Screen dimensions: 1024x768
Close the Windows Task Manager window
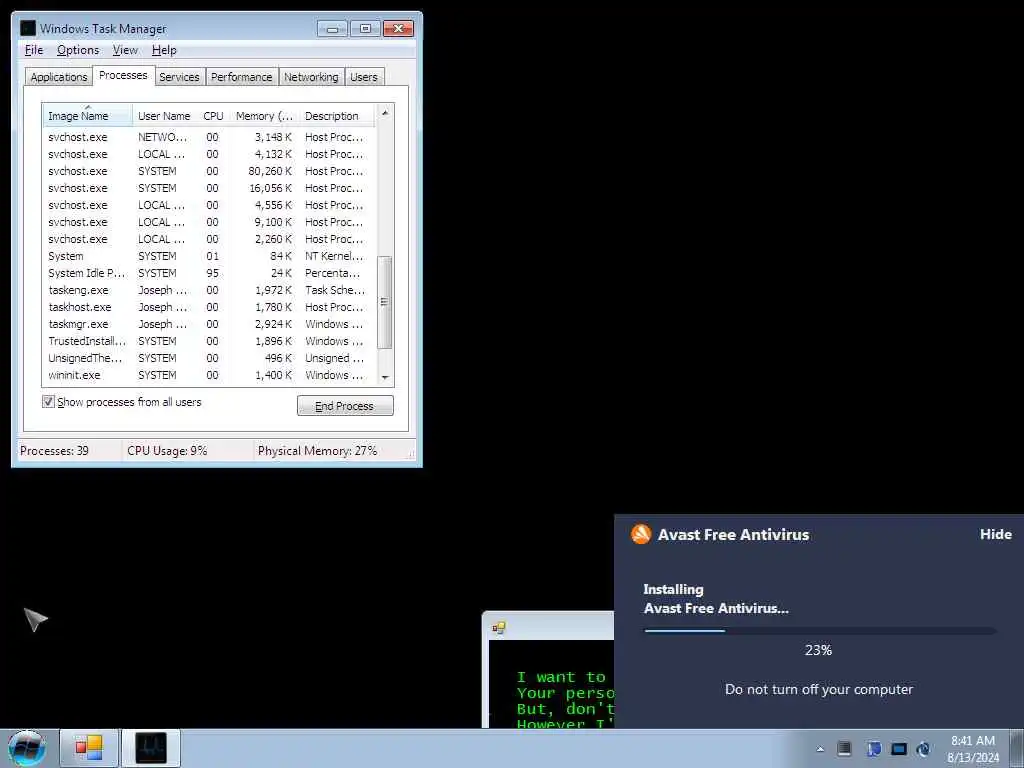(398, 29)
